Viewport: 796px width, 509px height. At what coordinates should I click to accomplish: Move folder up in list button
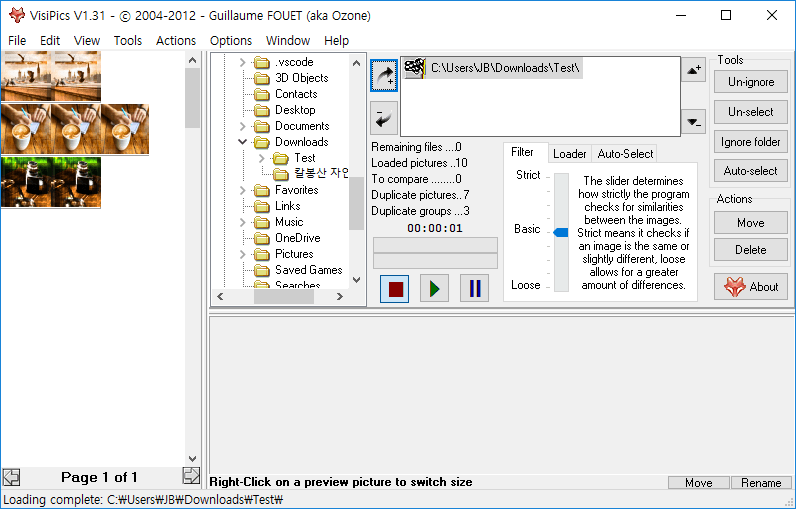point(693,70)
